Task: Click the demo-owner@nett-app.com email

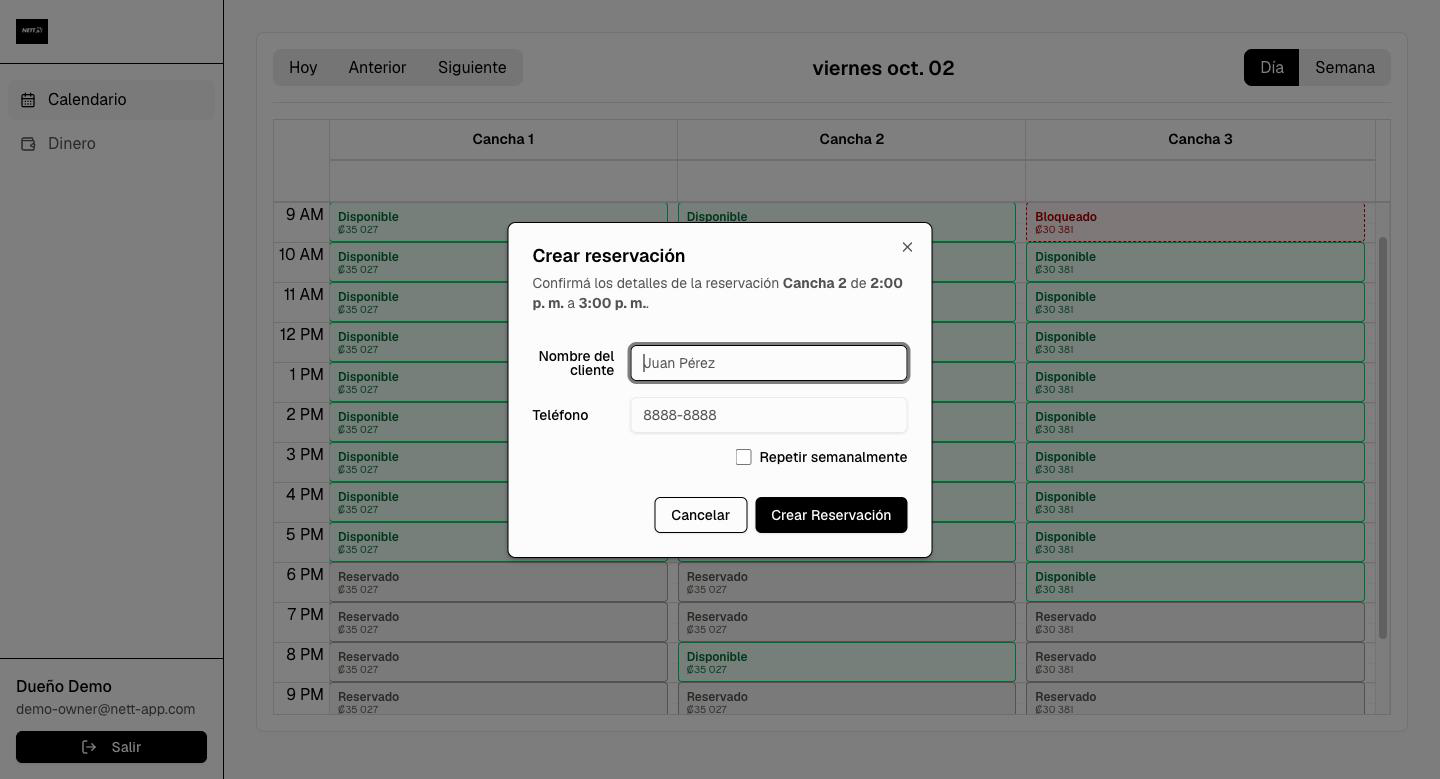Action: 106,709
